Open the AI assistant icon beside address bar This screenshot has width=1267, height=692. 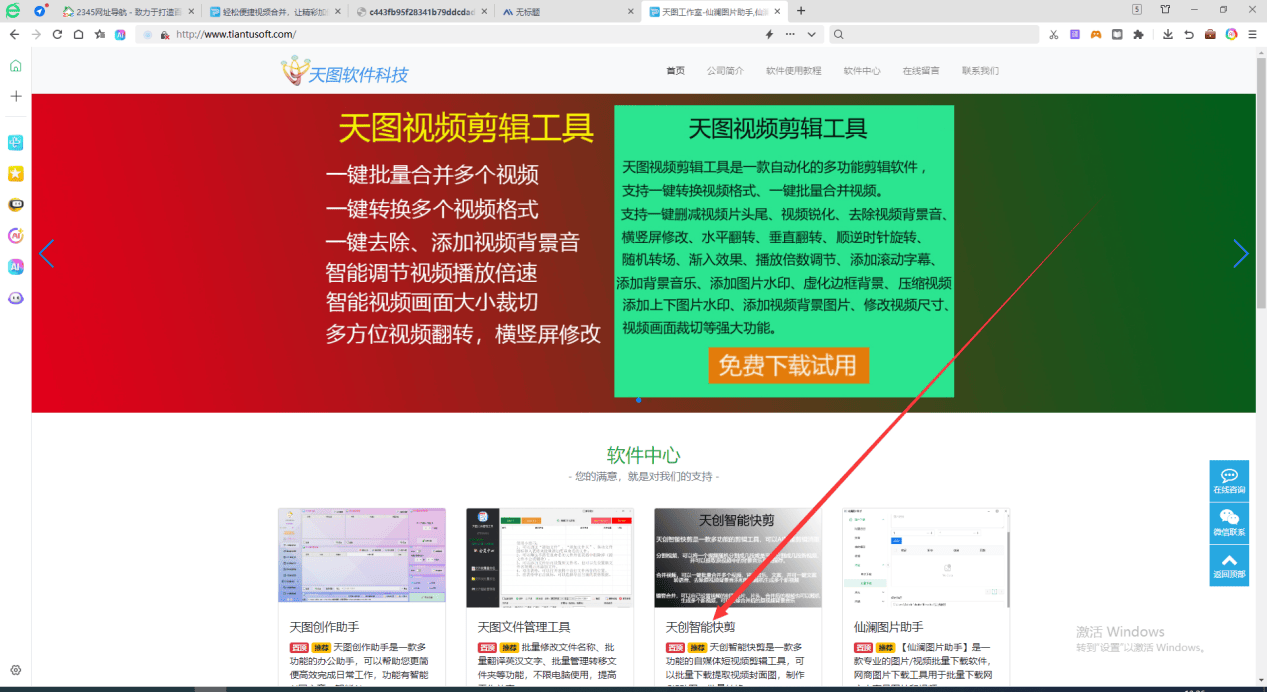(x=120, y=34)
